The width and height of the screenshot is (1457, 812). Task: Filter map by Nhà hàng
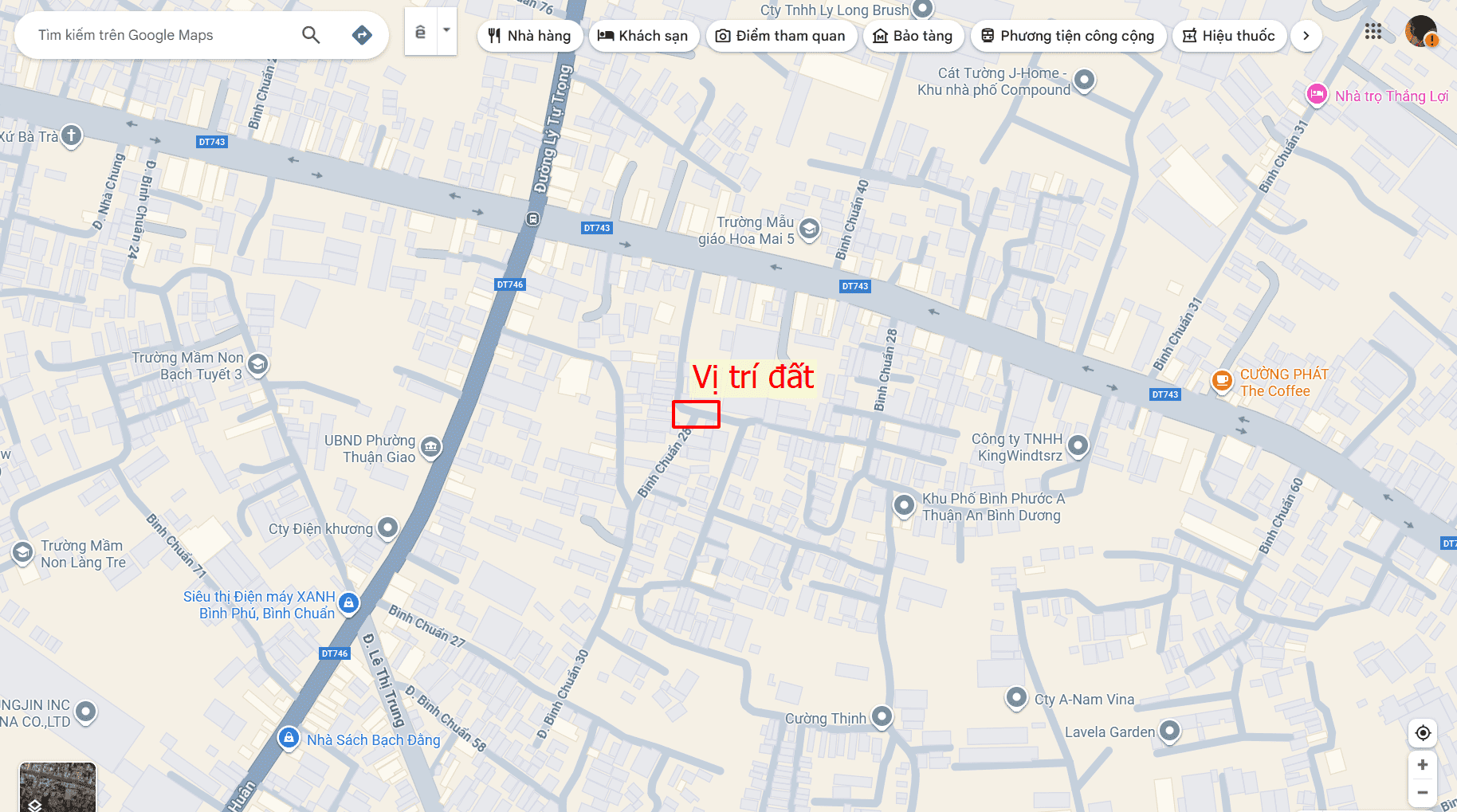pyautogui.click(x=529, y=36)
